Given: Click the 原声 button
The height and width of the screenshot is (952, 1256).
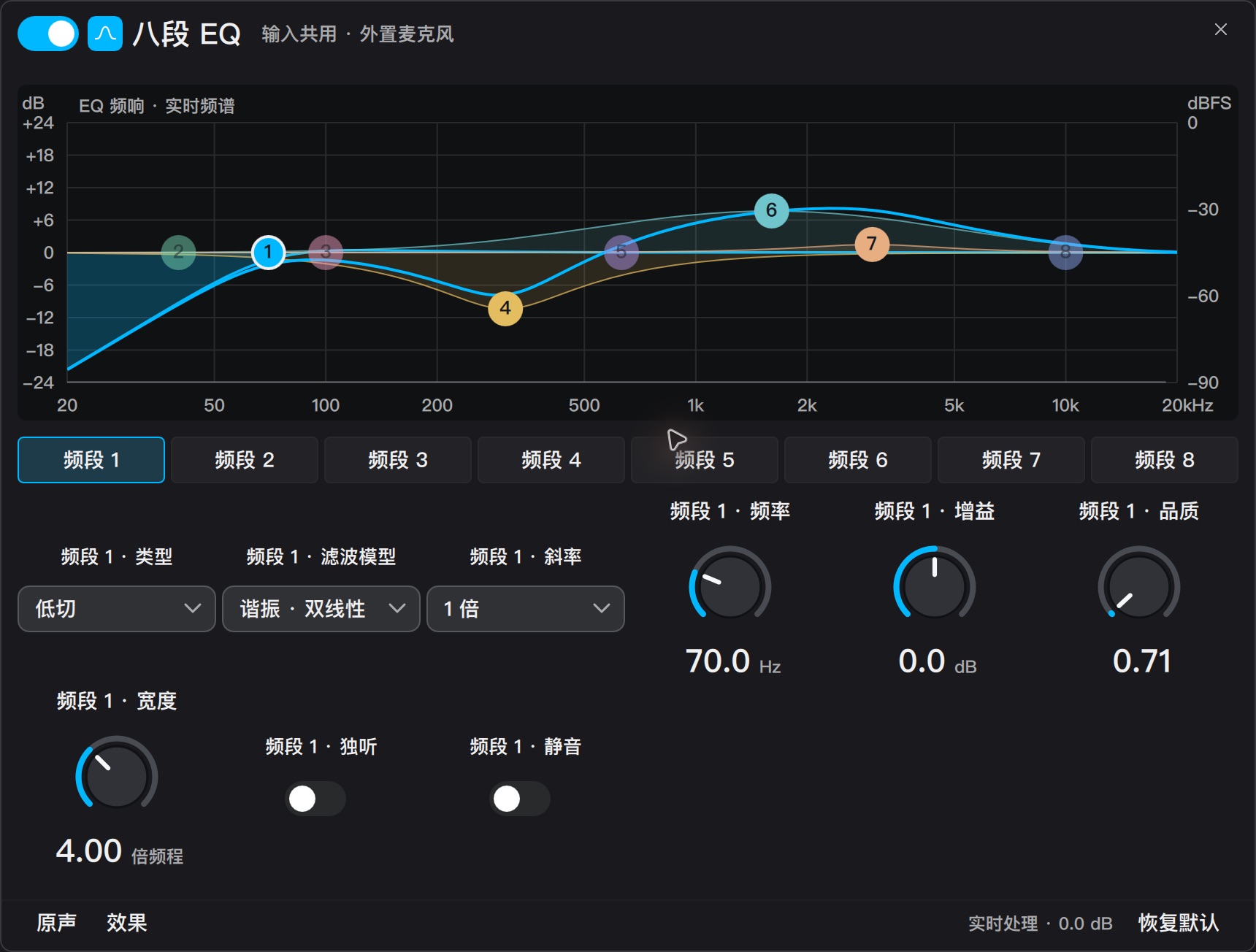Looking at the screenshot, I should point(57,923).
